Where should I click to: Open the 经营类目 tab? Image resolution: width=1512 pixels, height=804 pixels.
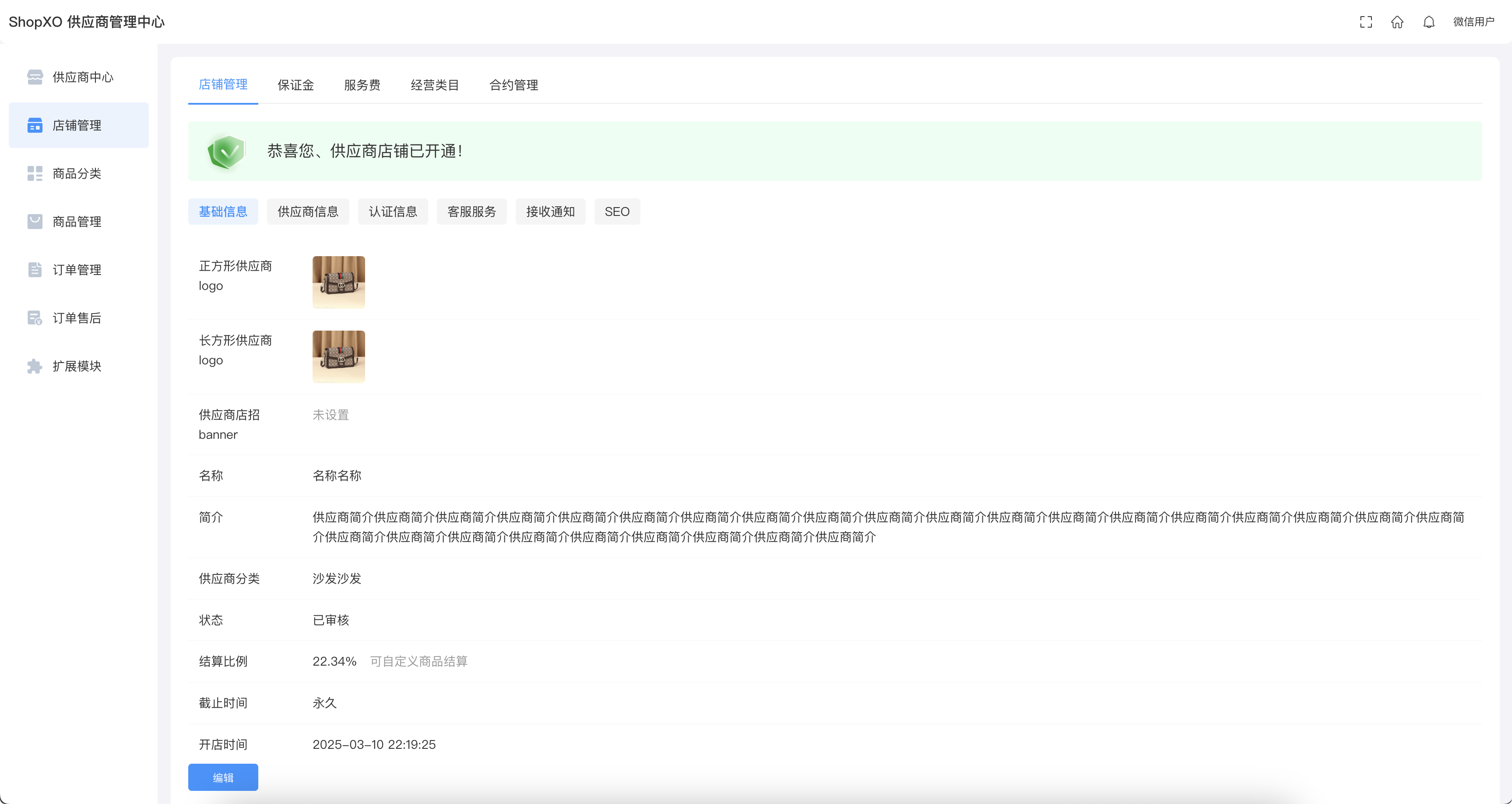tap(434, 85)
